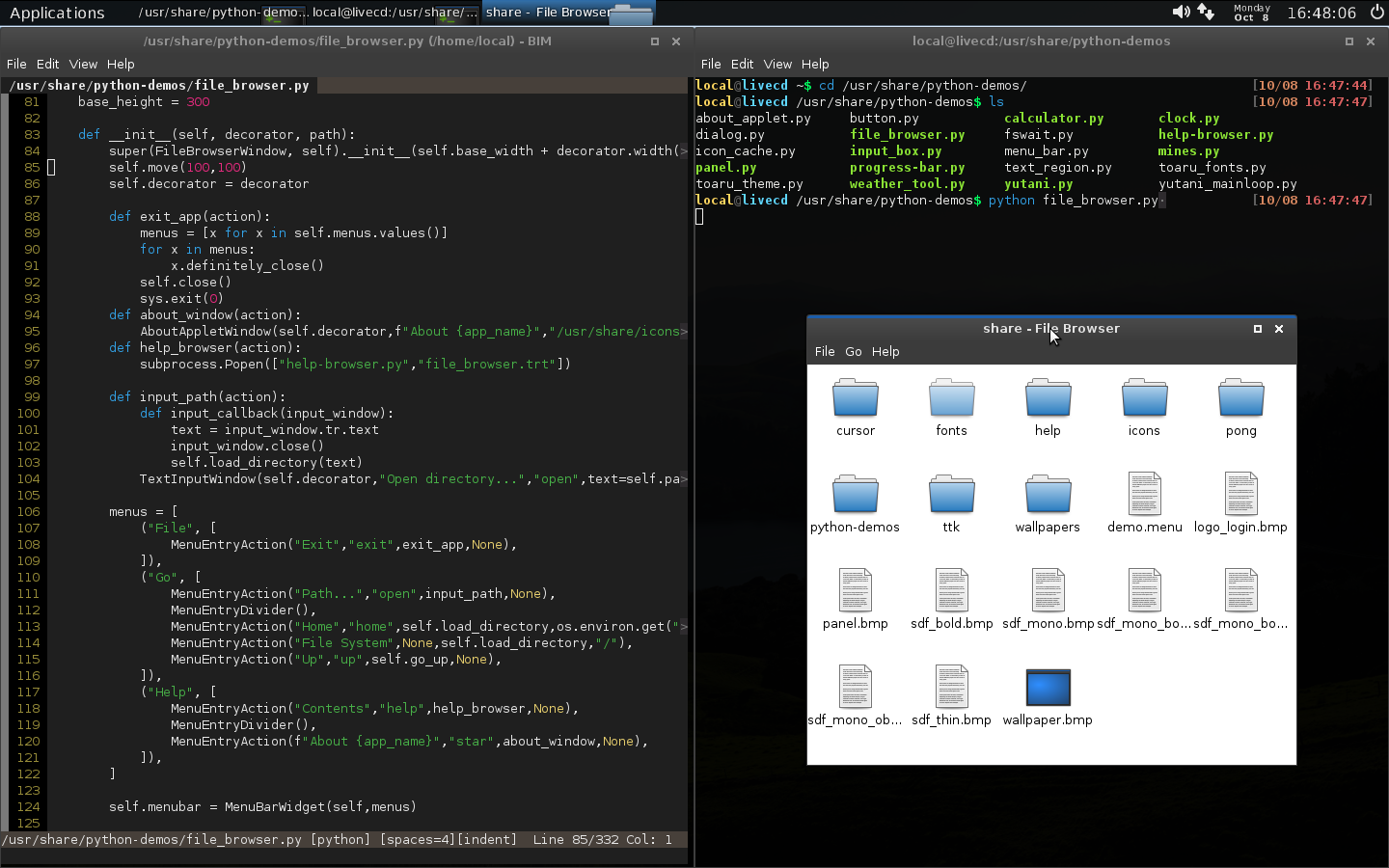Select the logo_login.bmp file icon
The width and height of the screenshot is (1389, 868).
click(x=1240, y=494)
